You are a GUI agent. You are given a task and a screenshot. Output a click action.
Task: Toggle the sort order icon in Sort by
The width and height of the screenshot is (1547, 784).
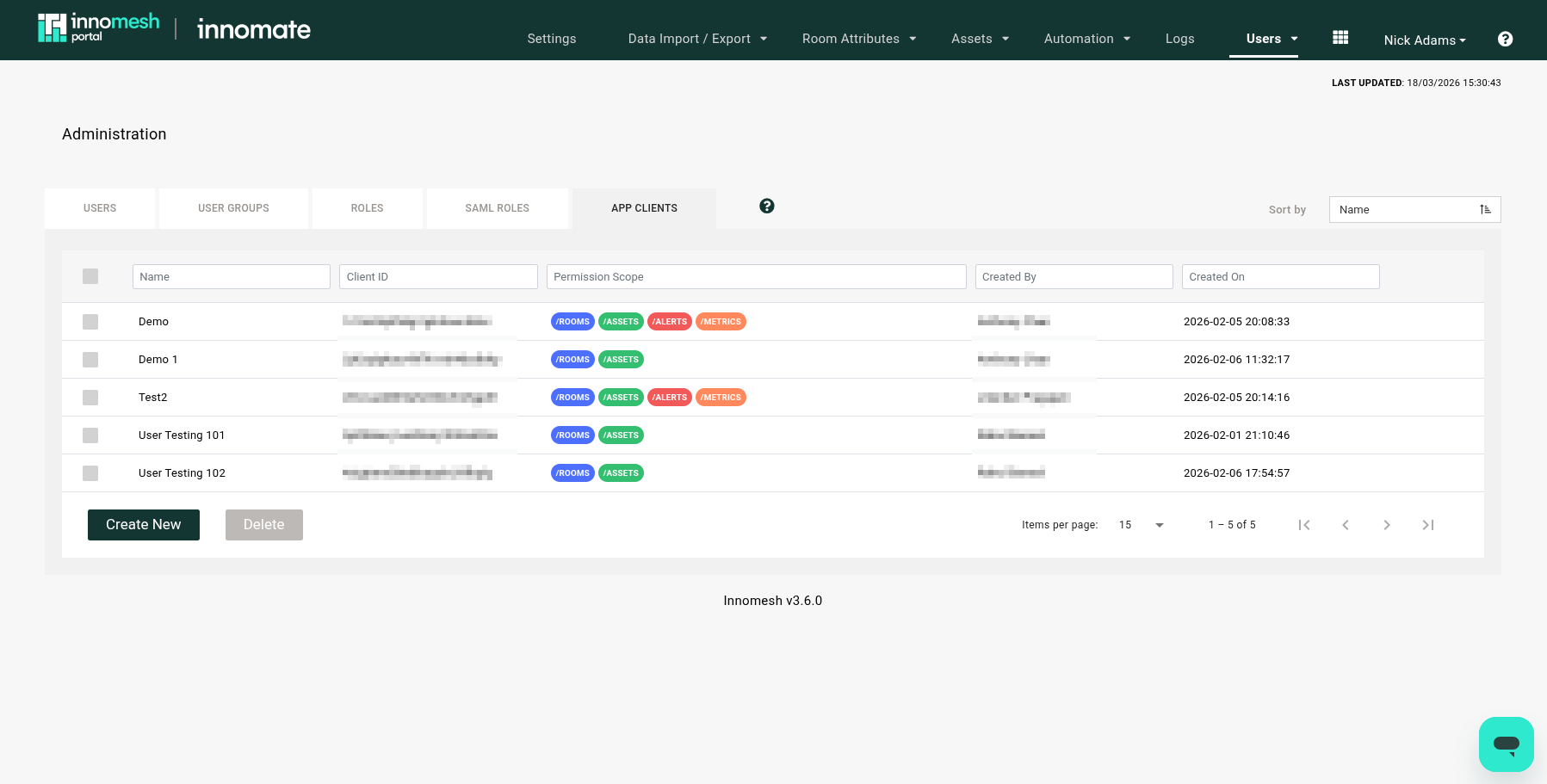pyautogui.click(x=1485, y=209)
